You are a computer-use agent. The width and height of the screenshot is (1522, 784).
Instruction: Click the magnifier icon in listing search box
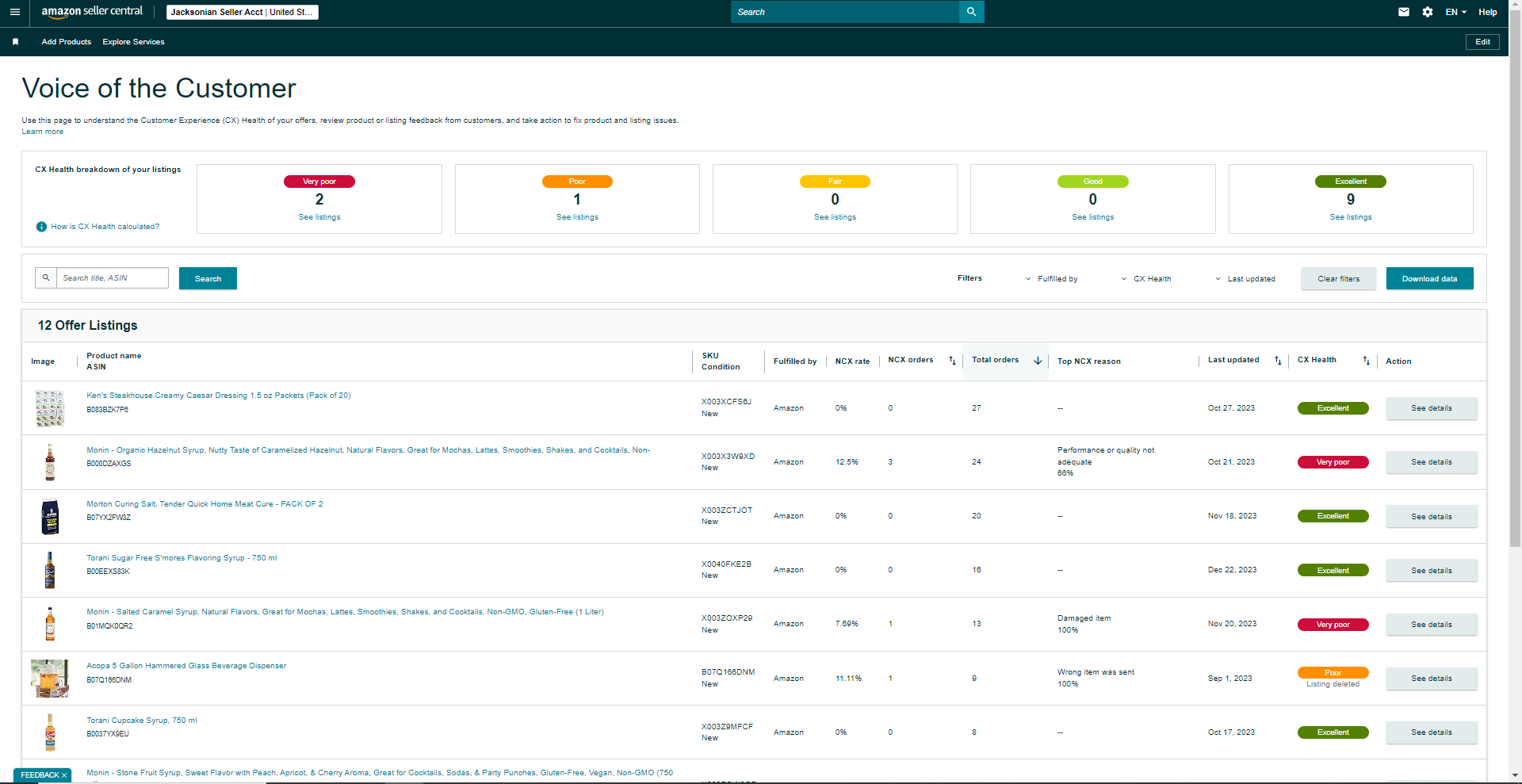pyautogui.click(x=46, y=278)
